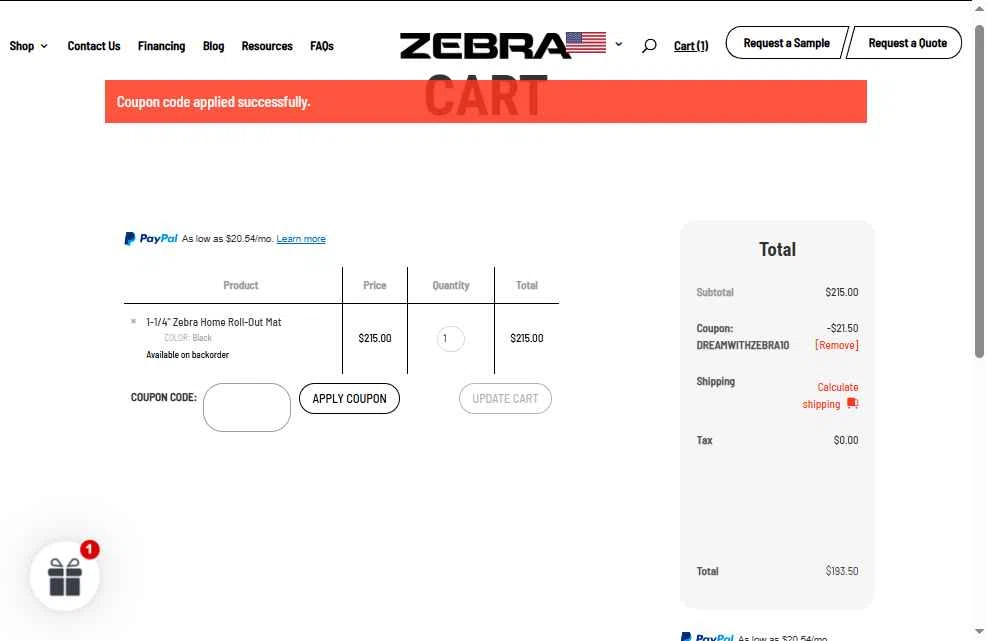Click the Quantity column header
Image resolution: width=987 pixels, height=641 pixels.
(x=451, y=285)
